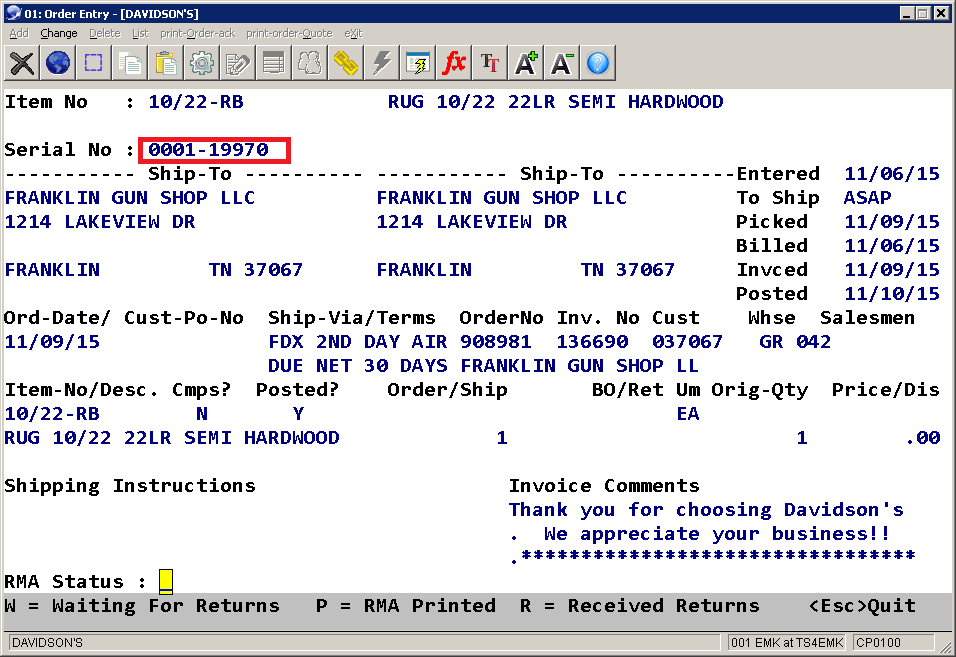Click the item description in the header row
Screen dimensions: 956x657
(x=555, y=102)
